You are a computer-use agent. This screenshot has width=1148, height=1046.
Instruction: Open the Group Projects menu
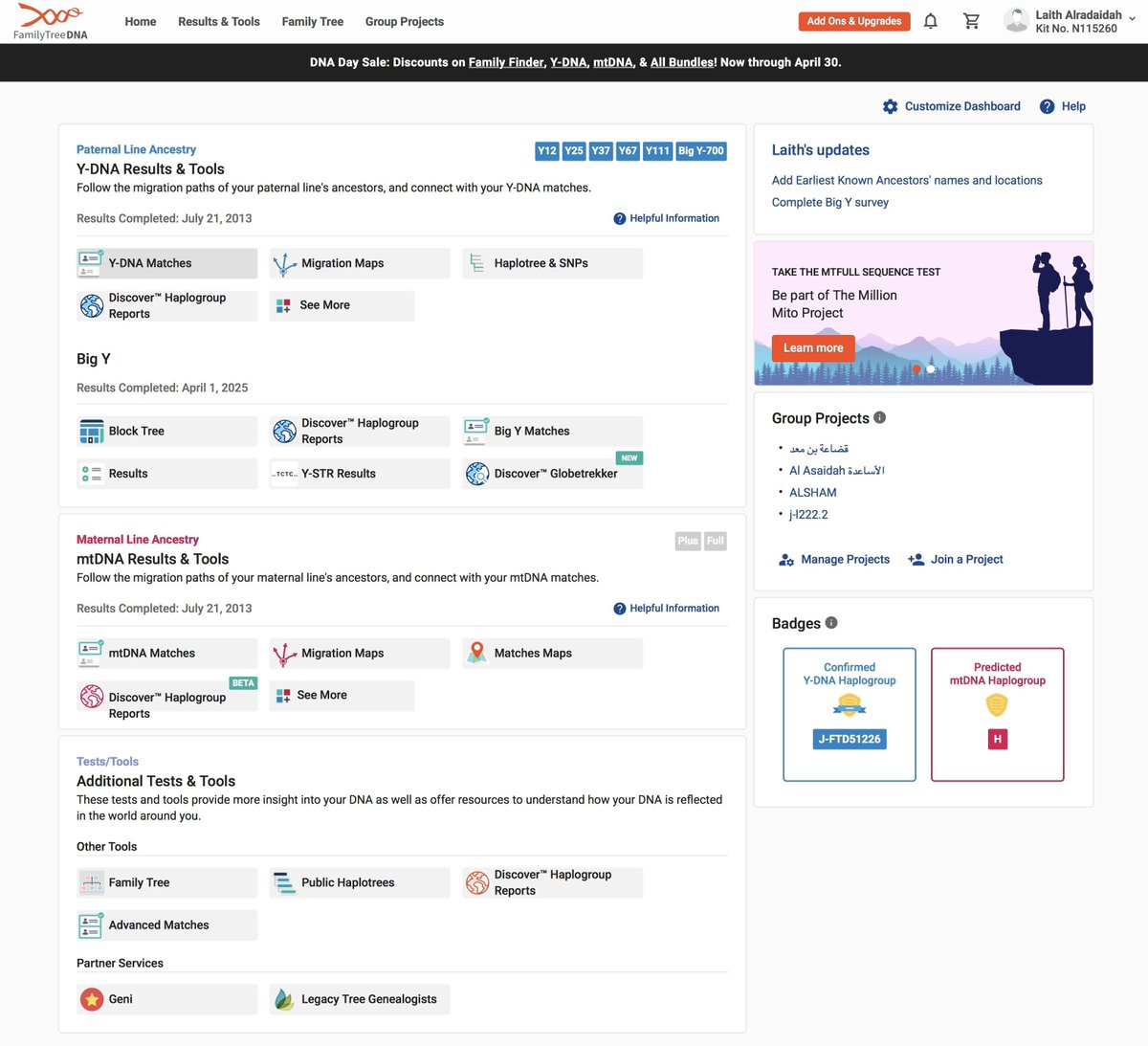(x=405, y=21)
